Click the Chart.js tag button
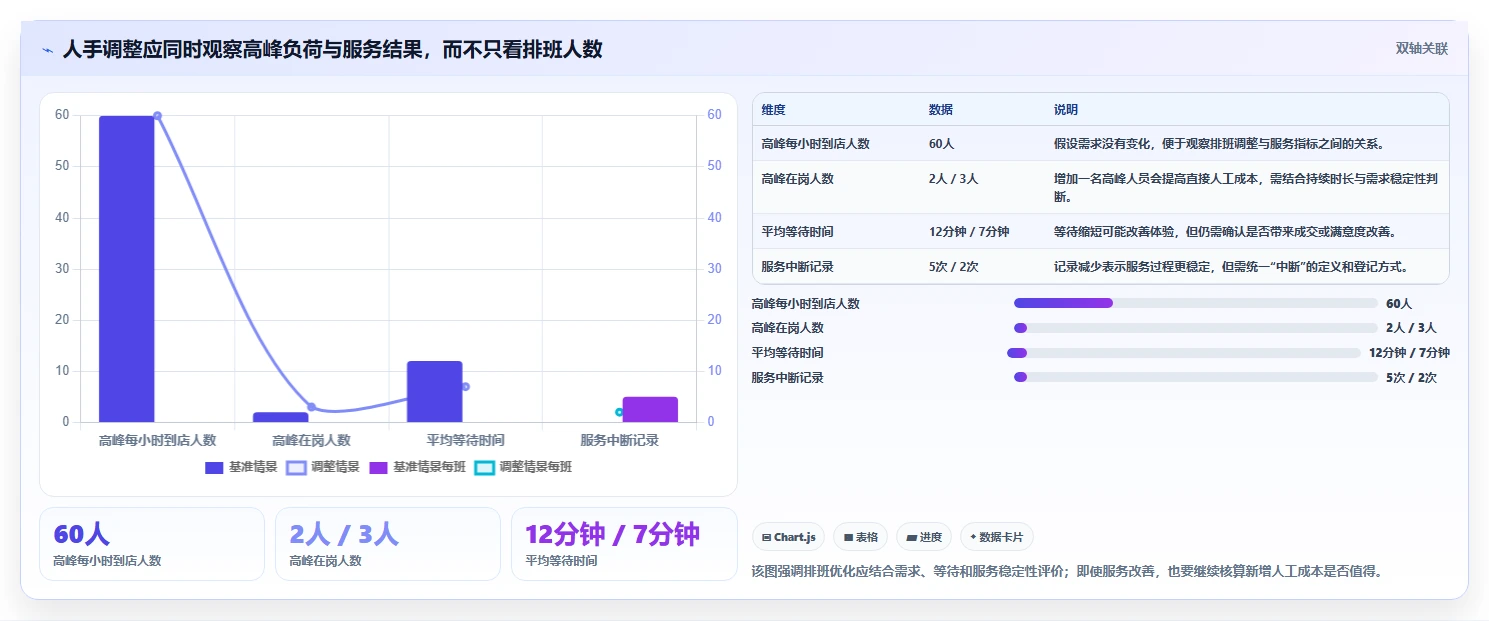Viewport: 1489px width, 621px height. 788,537
